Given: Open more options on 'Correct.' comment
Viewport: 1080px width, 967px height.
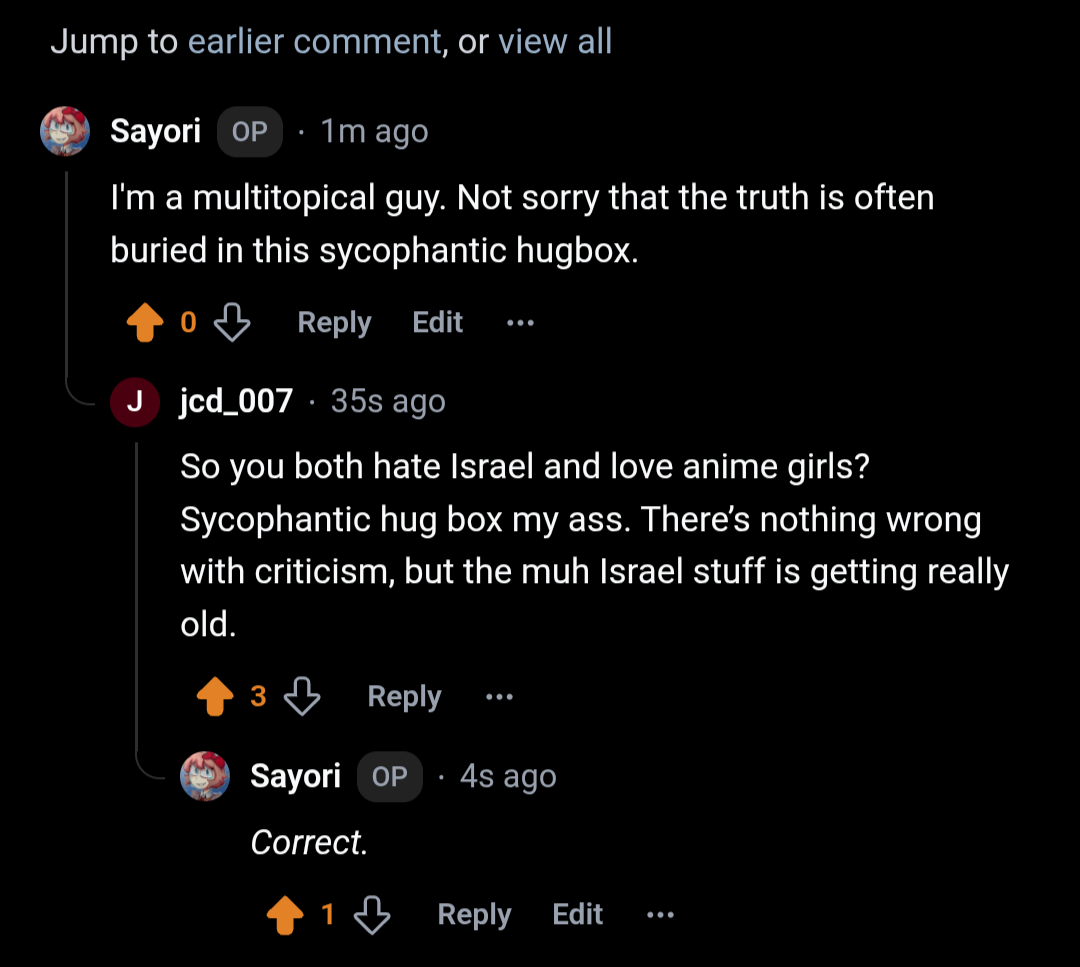Looking at the screenshot, I should click(660, 915).
